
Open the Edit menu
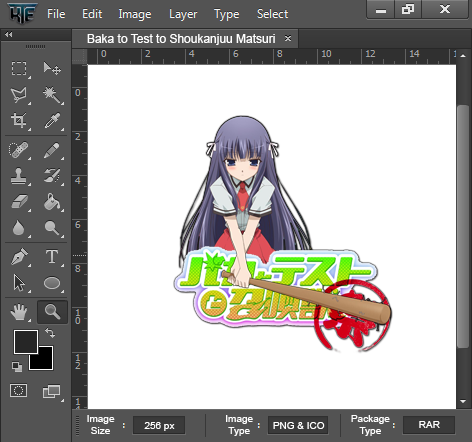coord(92,14)
